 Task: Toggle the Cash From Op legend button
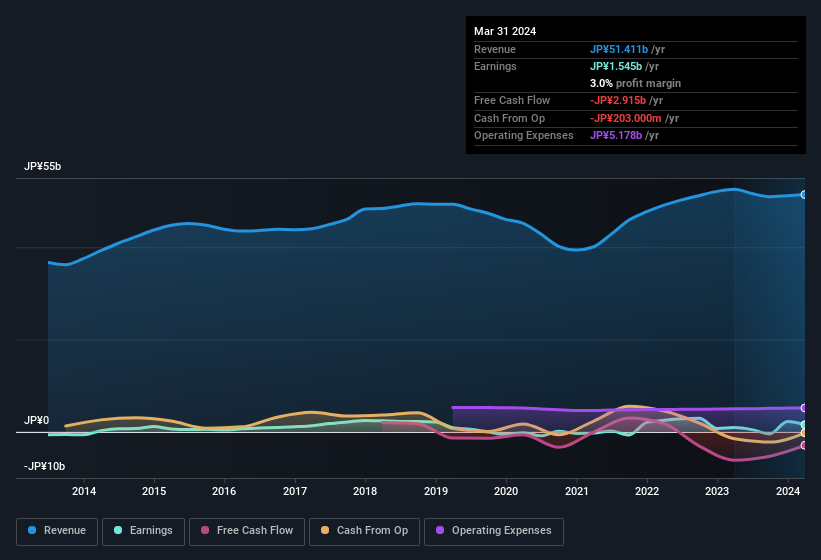click(x=364, y=531)
